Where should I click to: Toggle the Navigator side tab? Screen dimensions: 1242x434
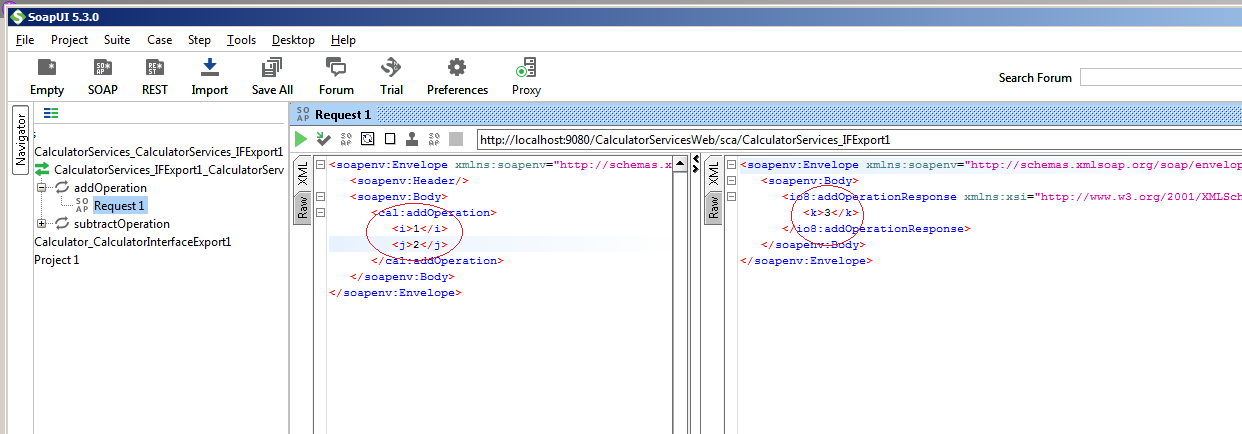pos(20,139)
